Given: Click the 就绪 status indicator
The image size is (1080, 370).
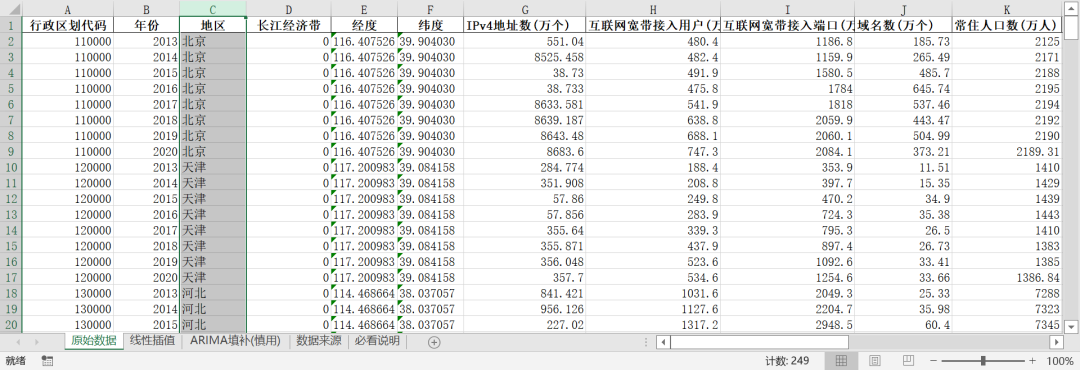Looking at the screenshot, I should pos(15,360).
